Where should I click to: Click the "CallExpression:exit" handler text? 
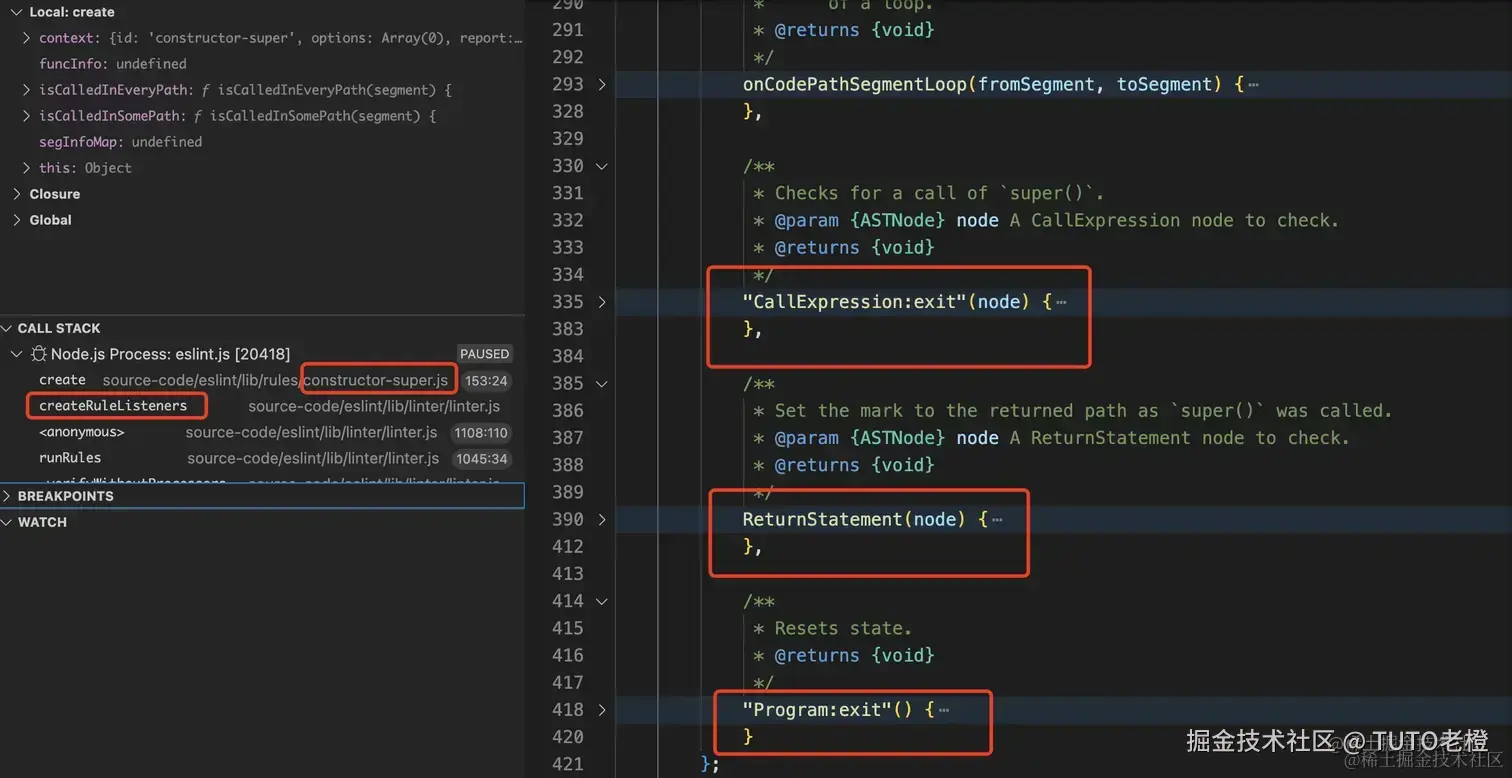pos(855,302)
